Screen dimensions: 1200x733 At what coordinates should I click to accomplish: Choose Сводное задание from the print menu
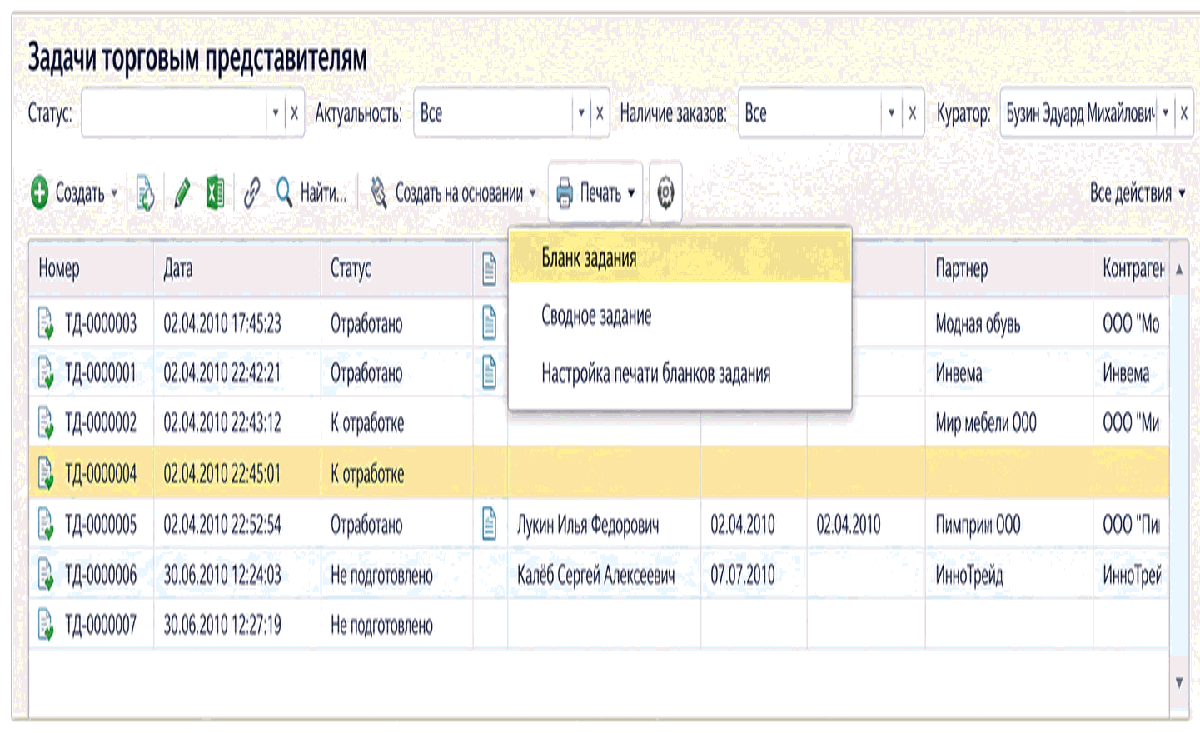pos(680,316)
